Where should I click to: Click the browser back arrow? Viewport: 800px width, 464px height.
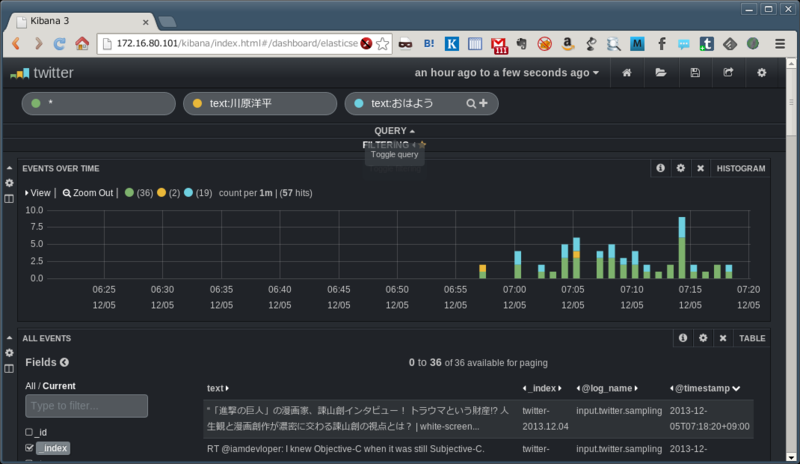point(16,43)
